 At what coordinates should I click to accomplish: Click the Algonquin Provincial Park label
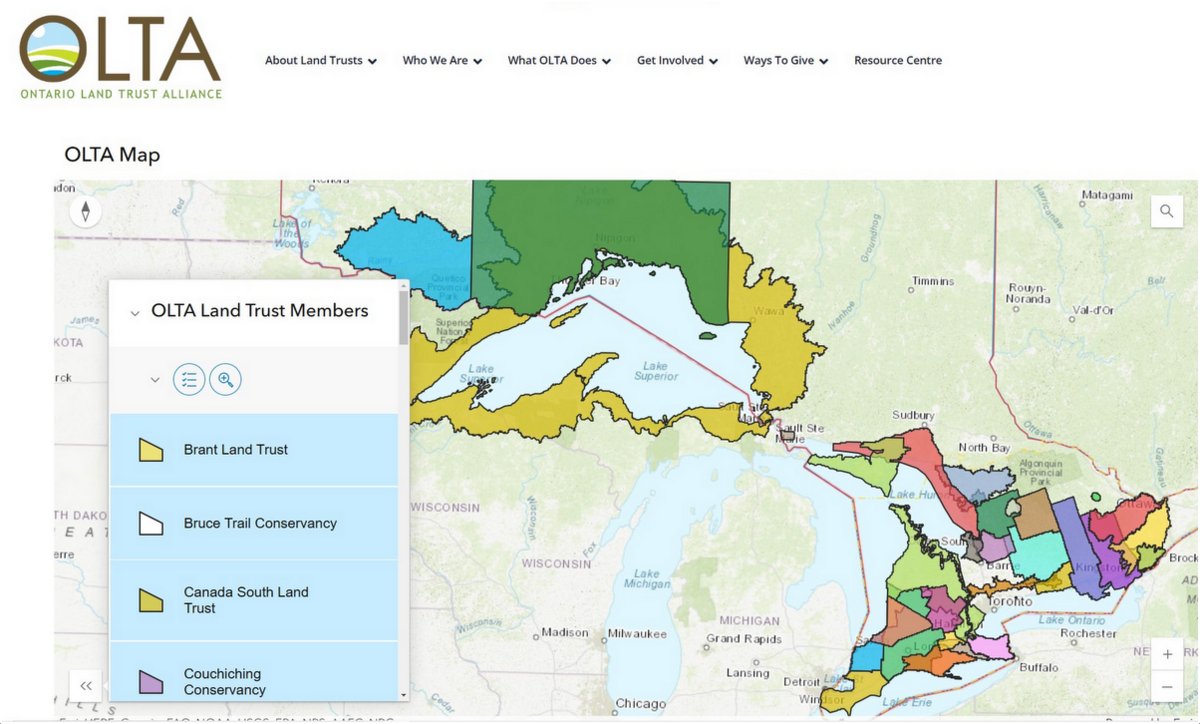click(x=1041, y=473)
